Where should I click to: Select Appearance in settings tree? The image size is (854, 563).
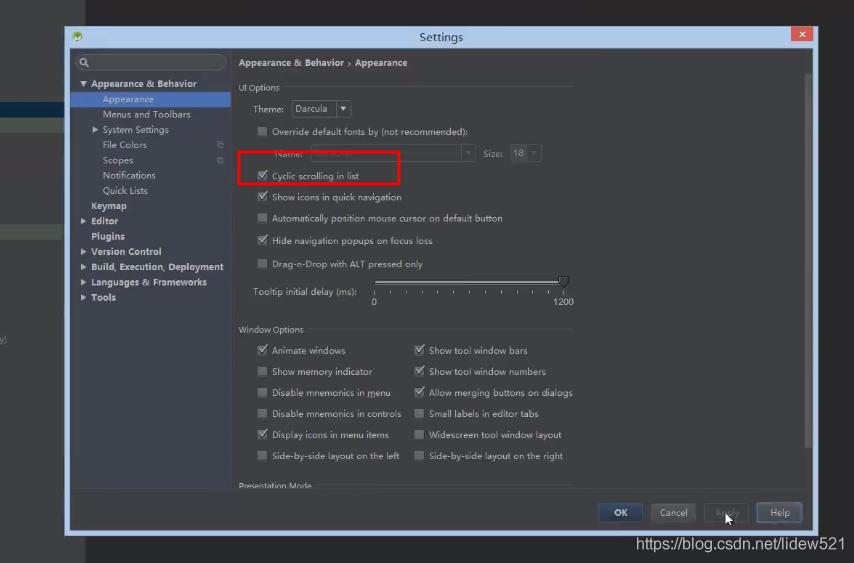point(151,99)
